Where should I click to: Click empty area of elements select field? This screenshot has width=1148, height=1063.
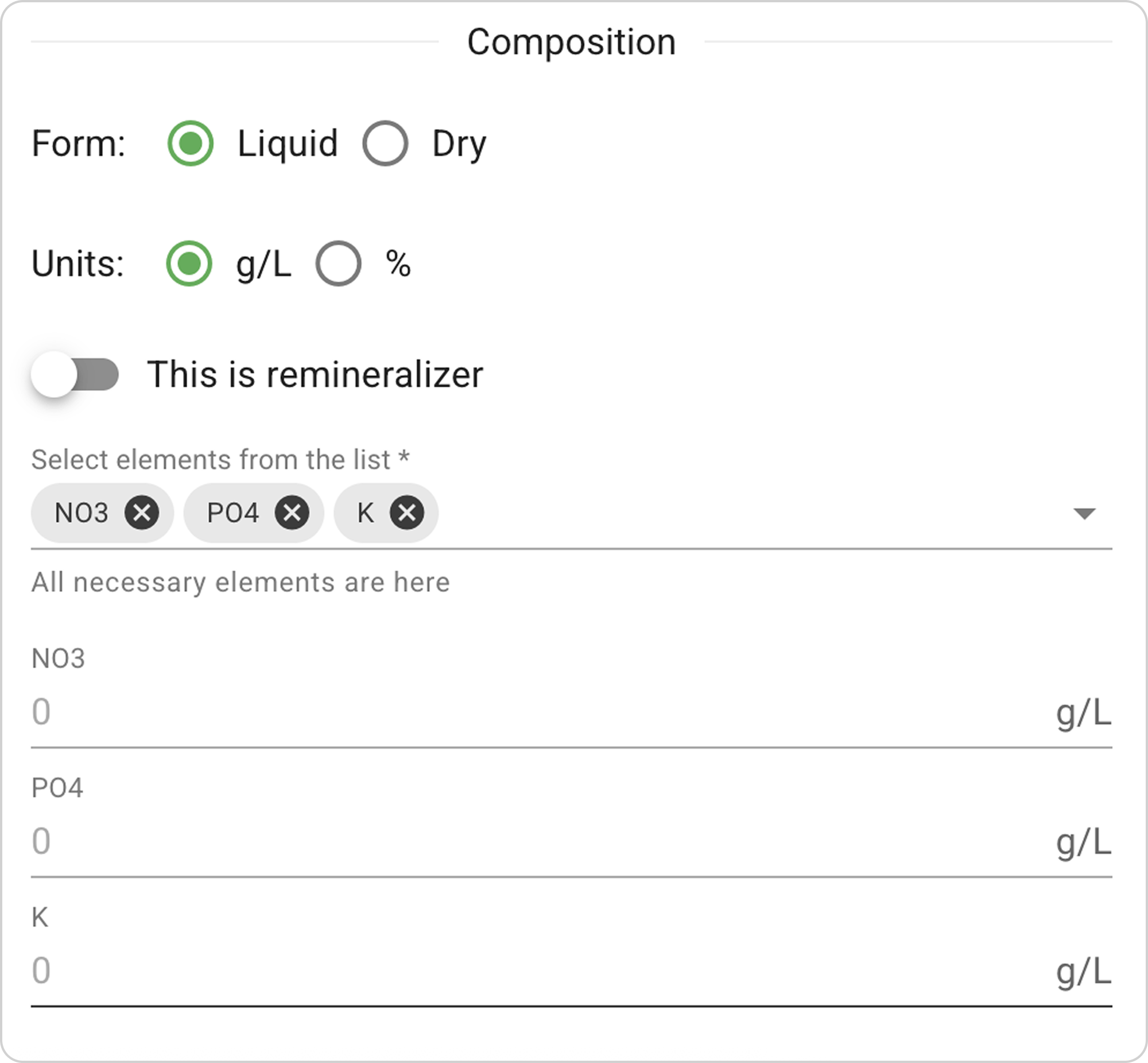748,513
